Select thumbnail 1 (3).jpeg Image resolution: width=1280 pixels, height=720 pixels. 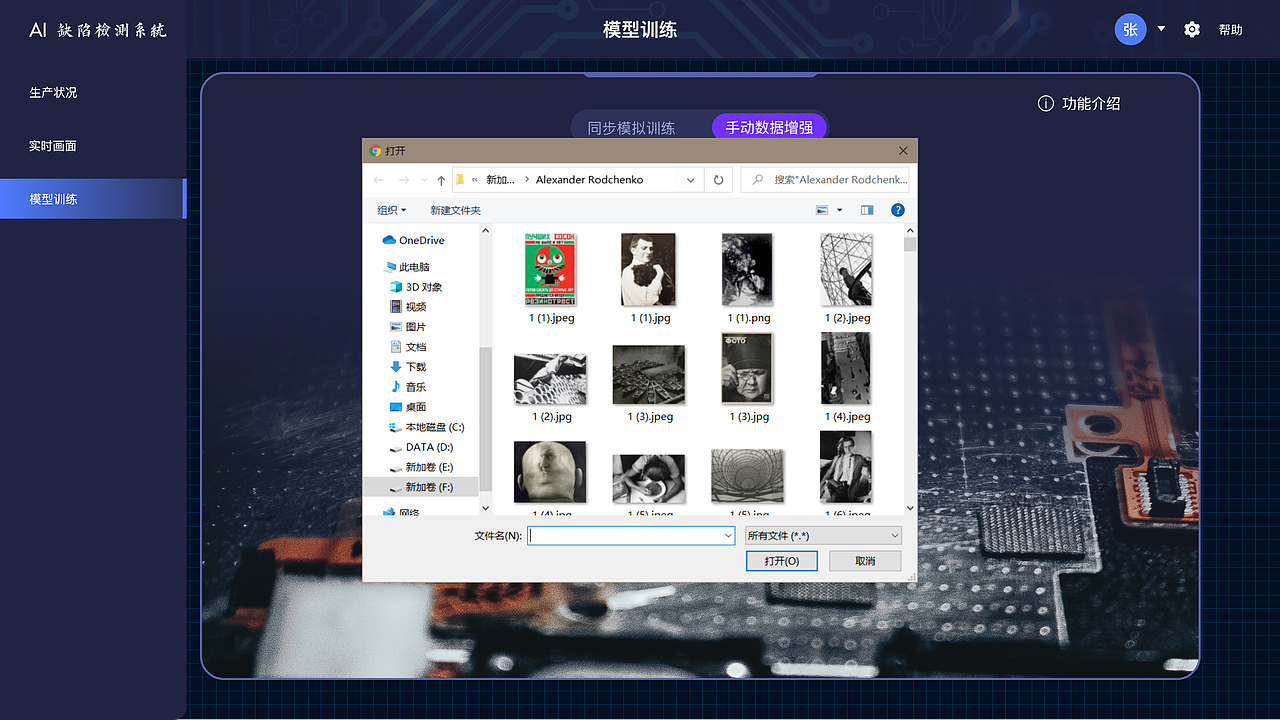point(649,375)
